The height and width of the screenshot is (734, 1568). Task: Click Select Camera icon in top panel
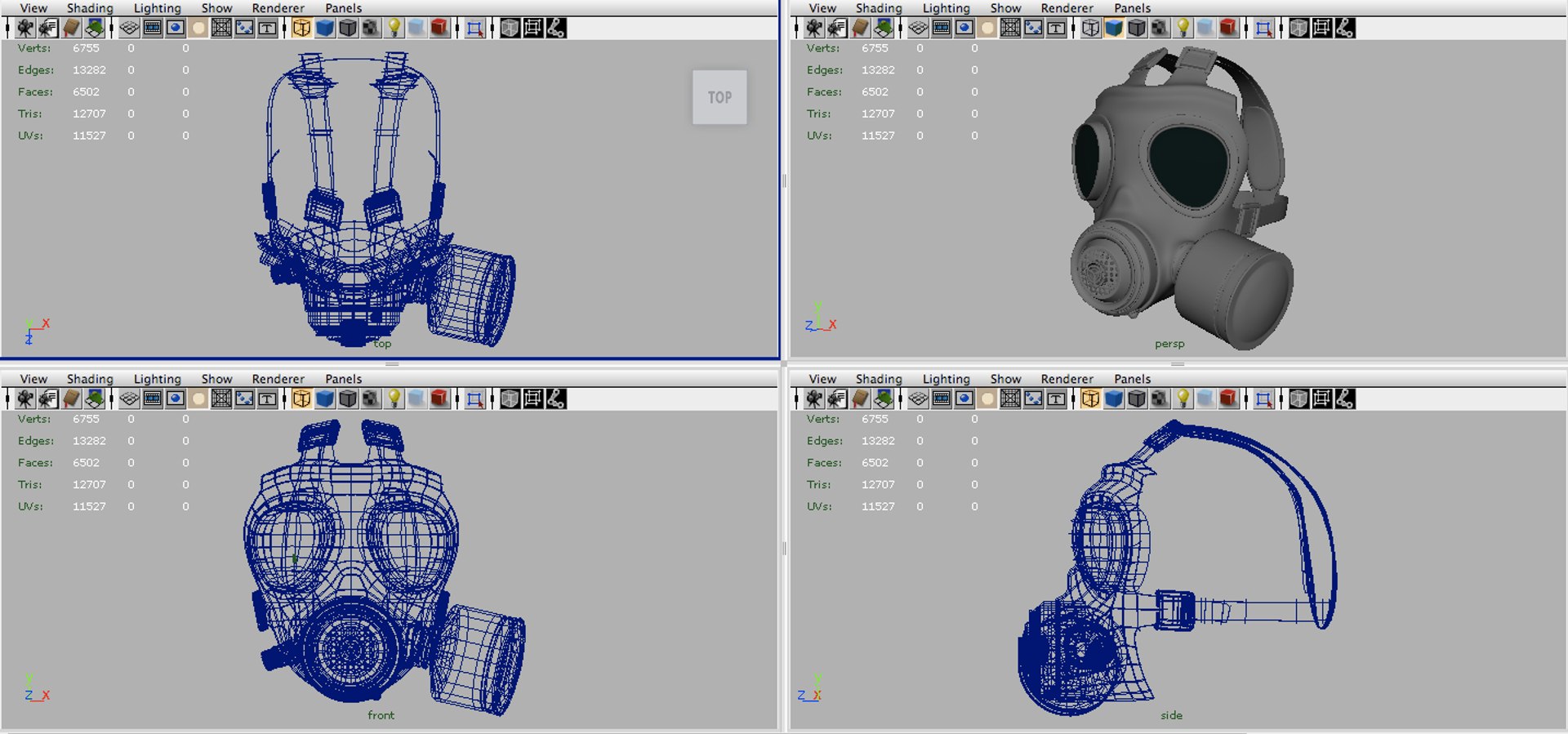point(25,29)
